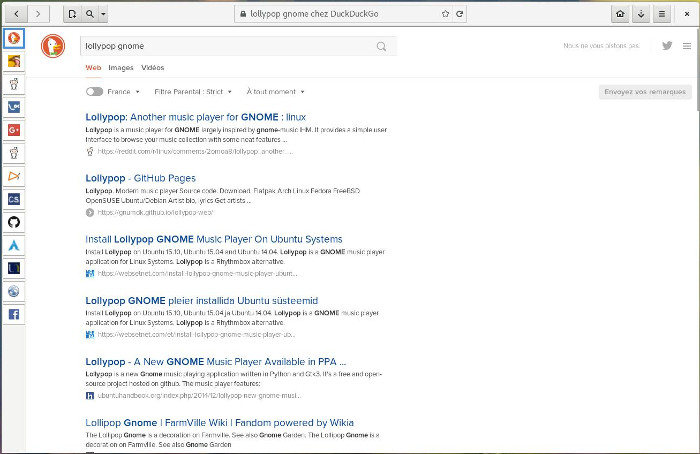Image resolution: width=700 pixels, height=454 pixels.
Task: Open the Facebook tab in the sidebar
Action: (x=14, y=314)
